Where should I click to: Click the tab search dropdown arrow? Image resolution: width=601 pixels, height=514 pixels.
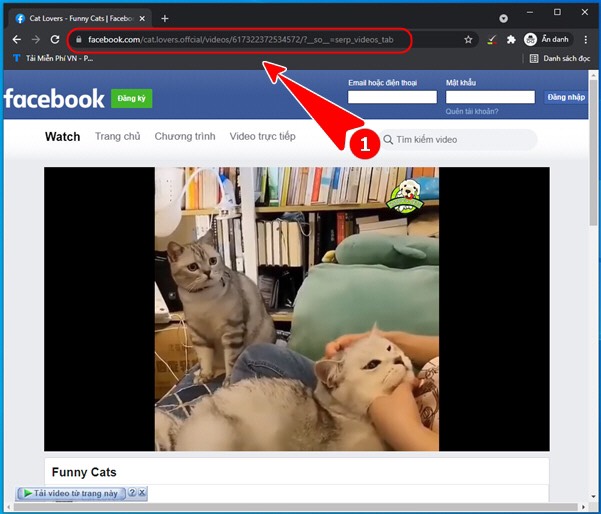[504, 18]
